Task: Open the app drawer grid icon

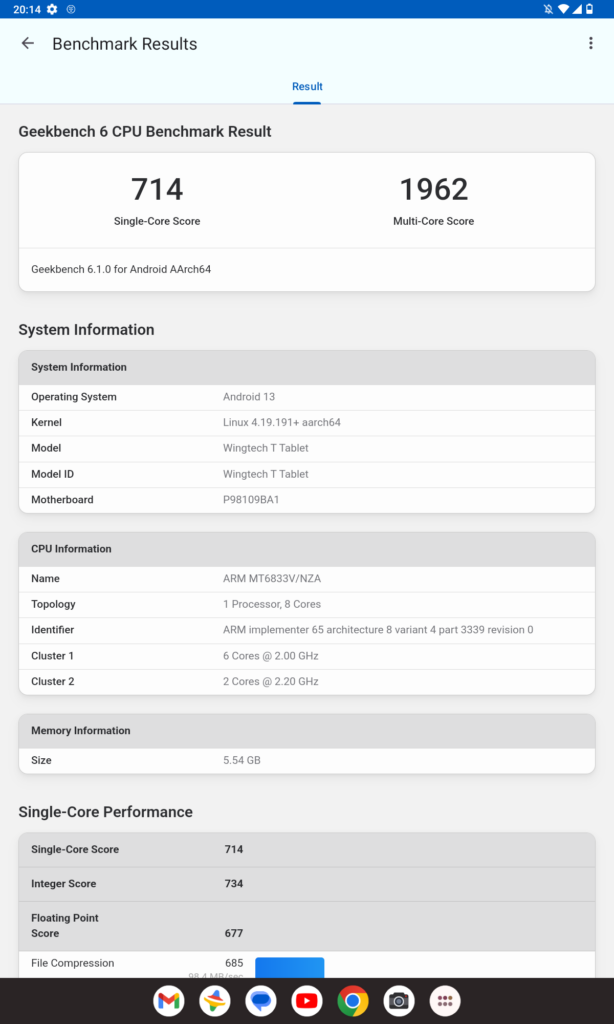Action: (x=445, y=1000)
